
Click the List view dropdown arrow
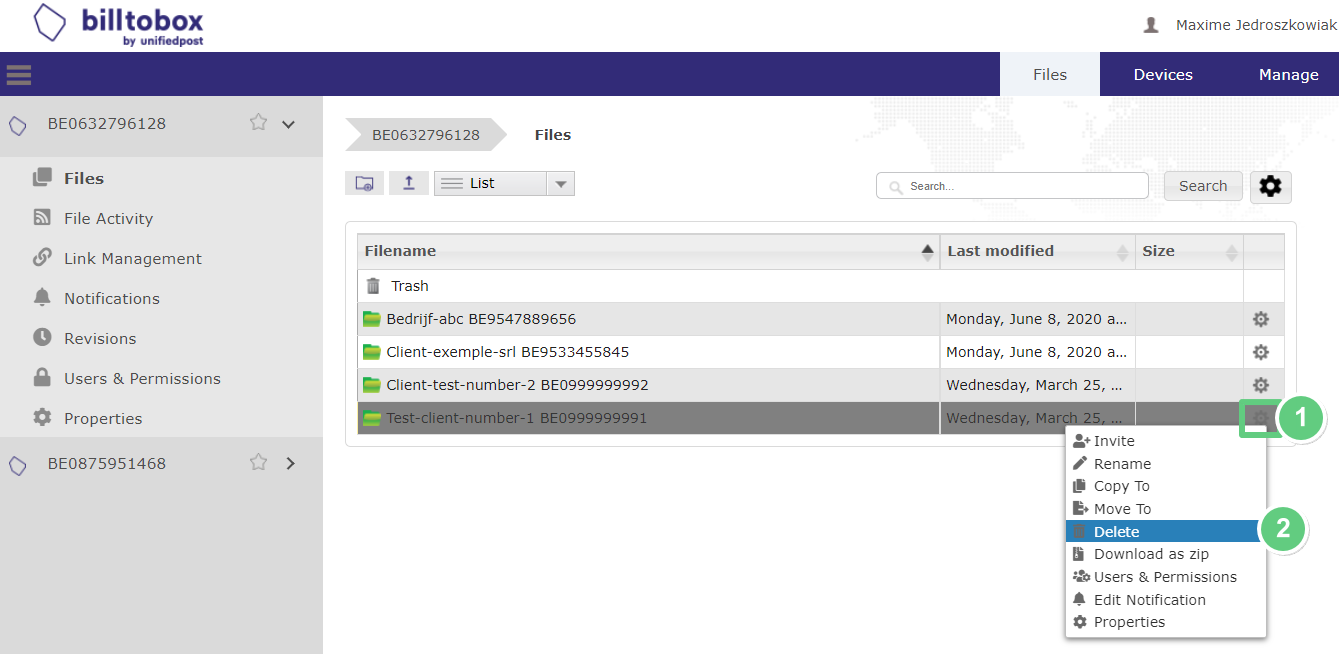[x=561, y=184]
